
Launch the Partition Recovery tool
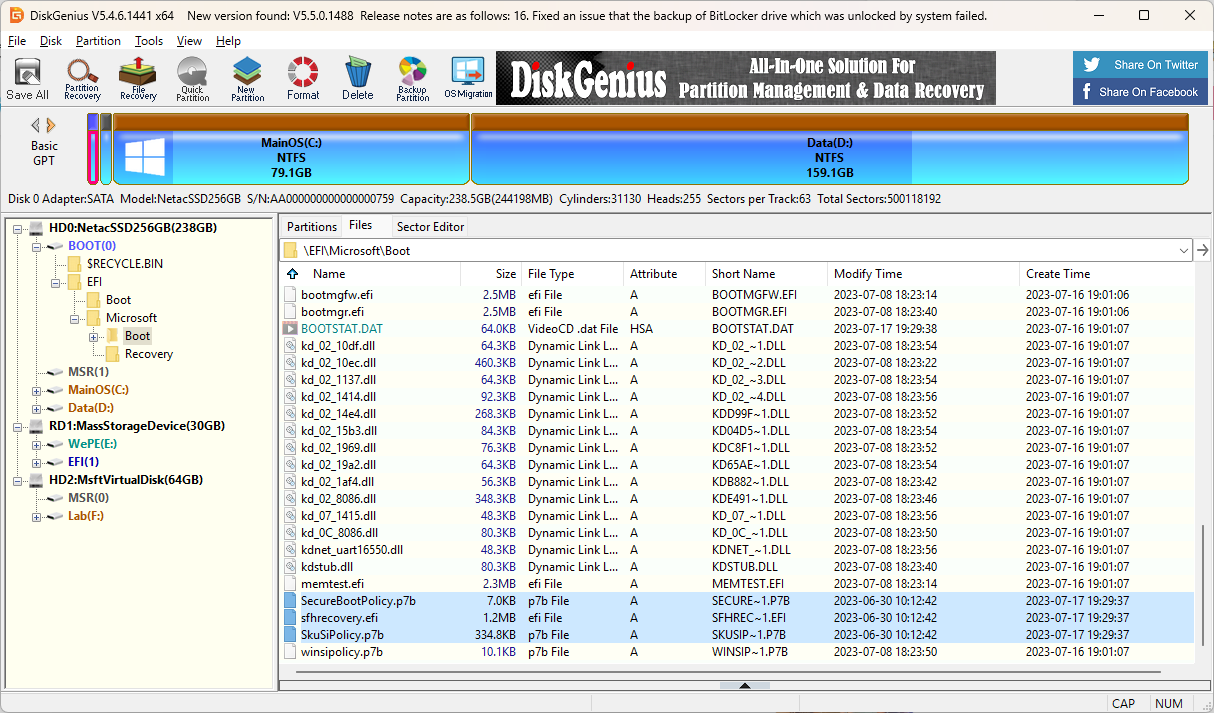tap(82, 78)
